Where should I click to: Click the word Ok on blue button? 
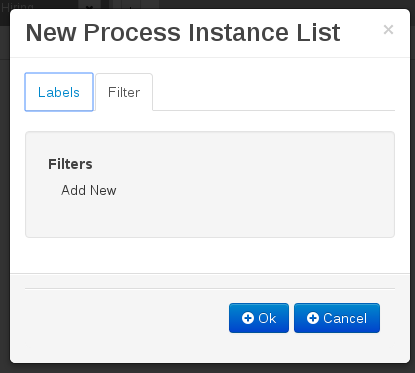(267, 318)
